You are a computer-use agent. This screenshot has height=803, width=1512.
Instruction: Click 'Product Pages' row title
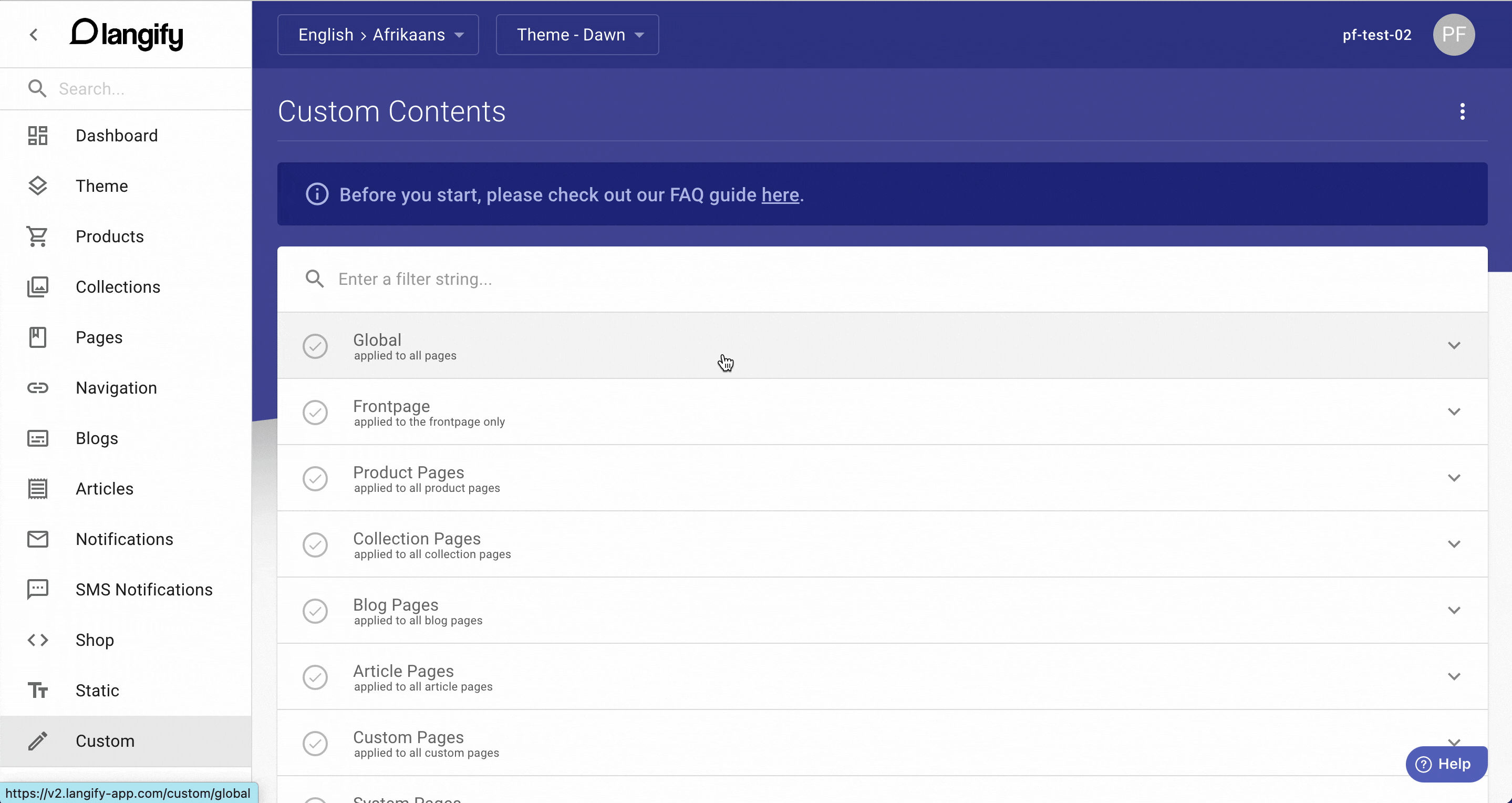[408, 472]
